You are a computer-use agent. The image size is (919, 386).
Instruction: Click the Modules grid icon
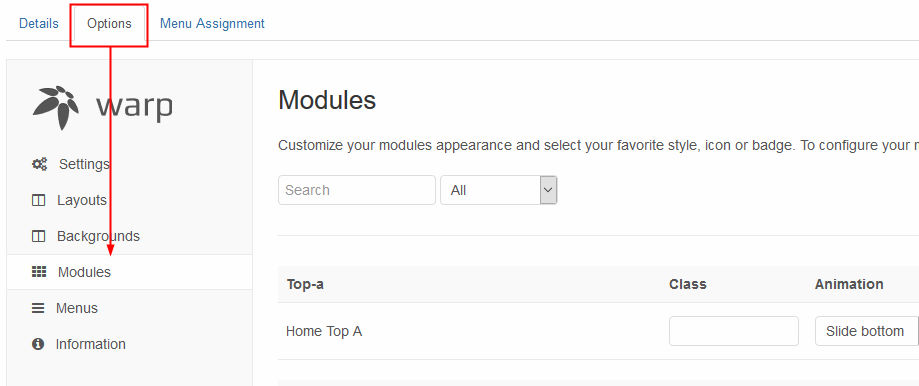point(39,272)
